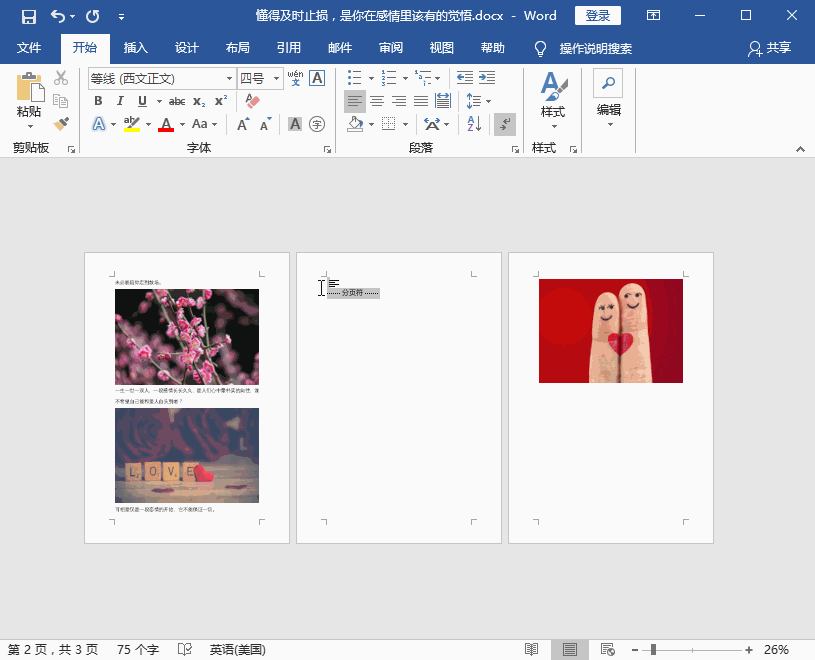
Task: Open the 文件 menu
Action: tap(29, 48)
